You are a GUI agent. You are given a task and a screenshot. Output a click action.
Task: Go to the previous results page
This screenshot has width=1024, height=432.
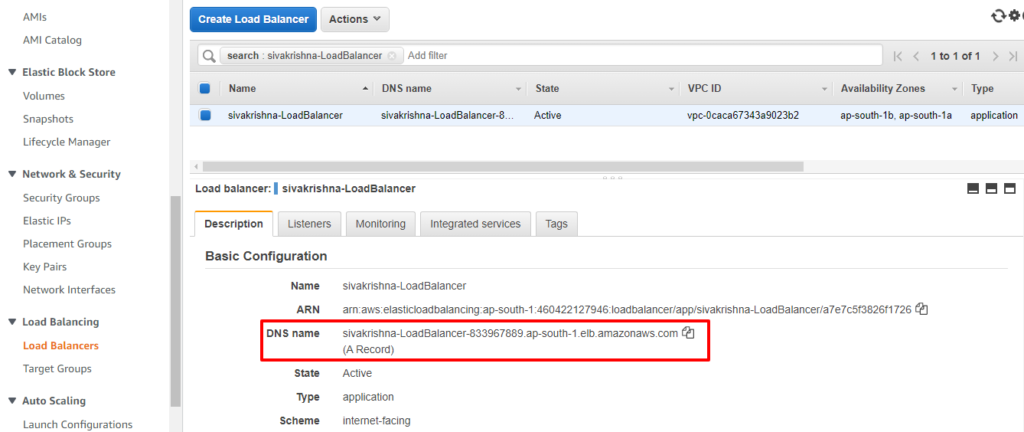point(916,56)
